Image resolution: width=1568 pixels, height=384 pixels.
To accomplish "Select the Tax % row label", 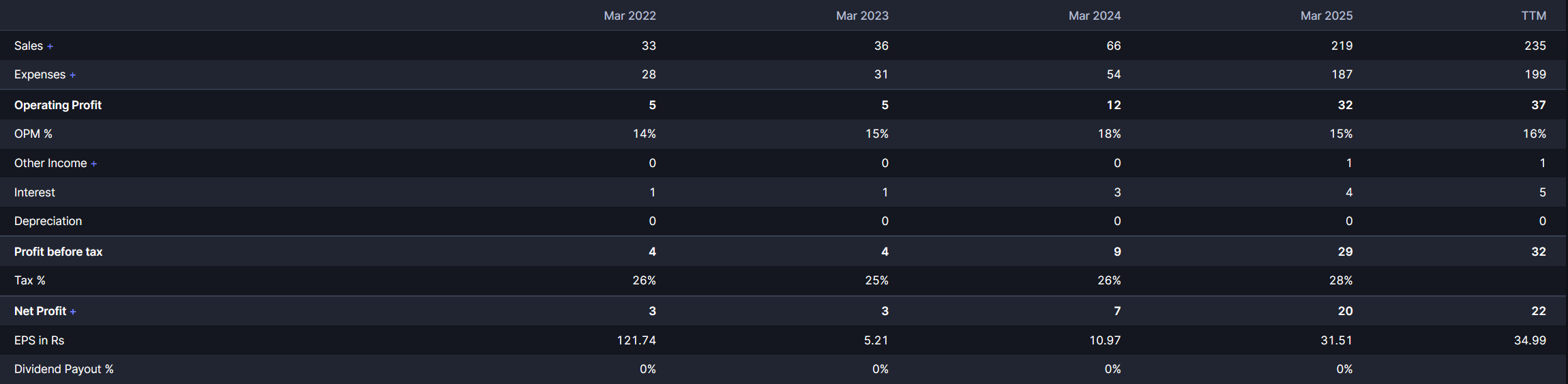I will coord(30,280).
